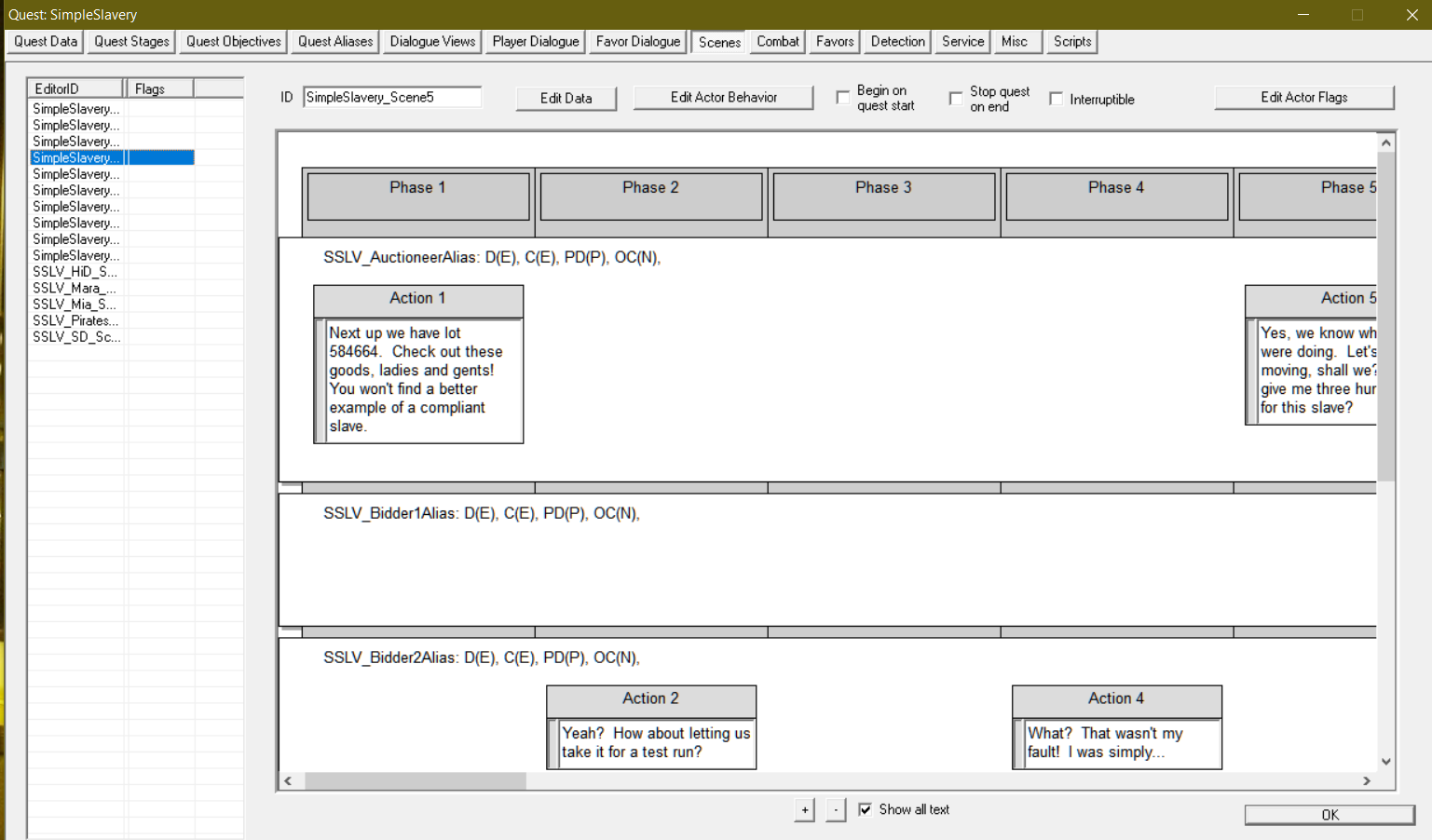Click 'Yeah? How about letting us' text
The image size is (1432, 840).
656,734
